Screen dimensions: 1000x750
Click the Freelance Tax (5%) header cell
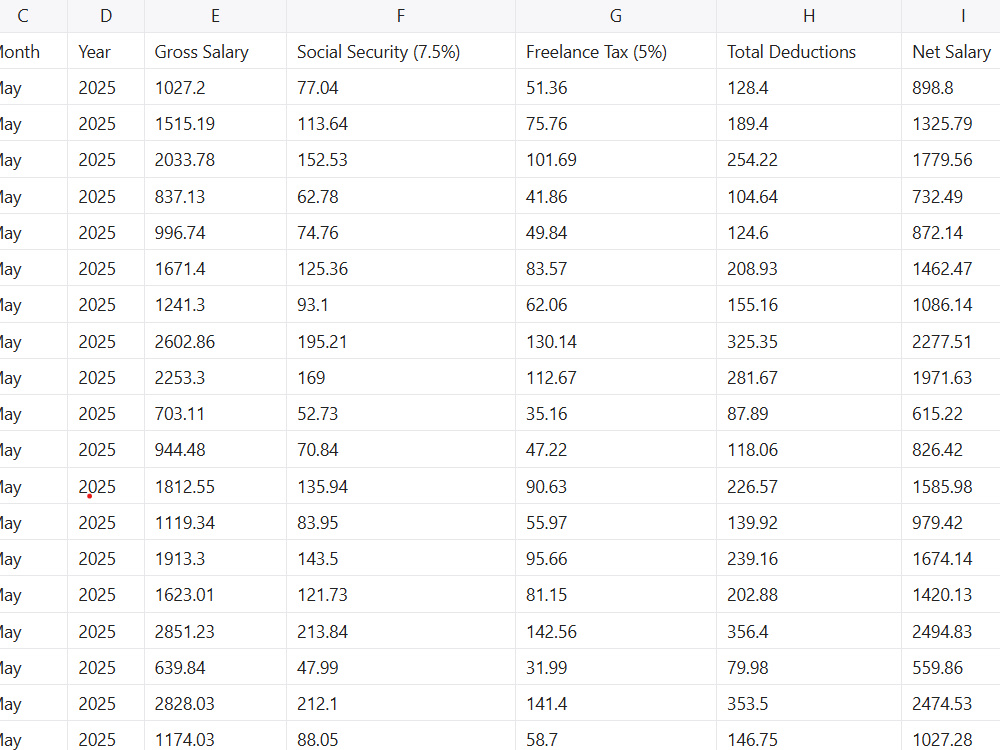click(x=616, y=51)
